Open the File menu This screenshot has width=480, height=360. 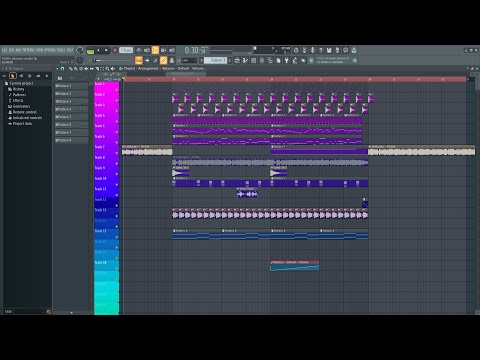[x=5, y=50]
